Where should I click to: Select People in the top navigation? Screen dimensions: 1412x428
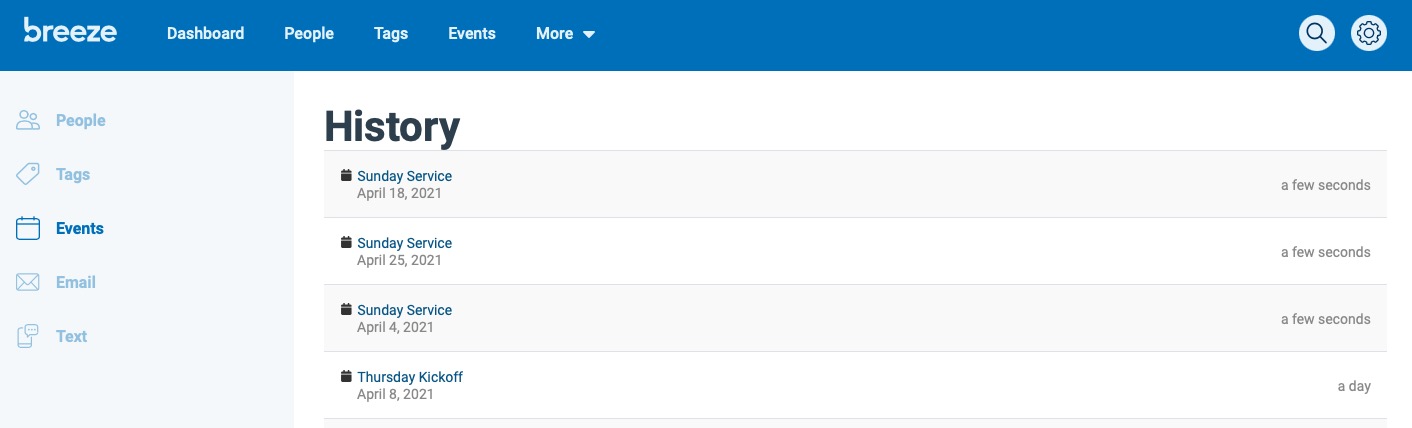click(x=309, y=33)
